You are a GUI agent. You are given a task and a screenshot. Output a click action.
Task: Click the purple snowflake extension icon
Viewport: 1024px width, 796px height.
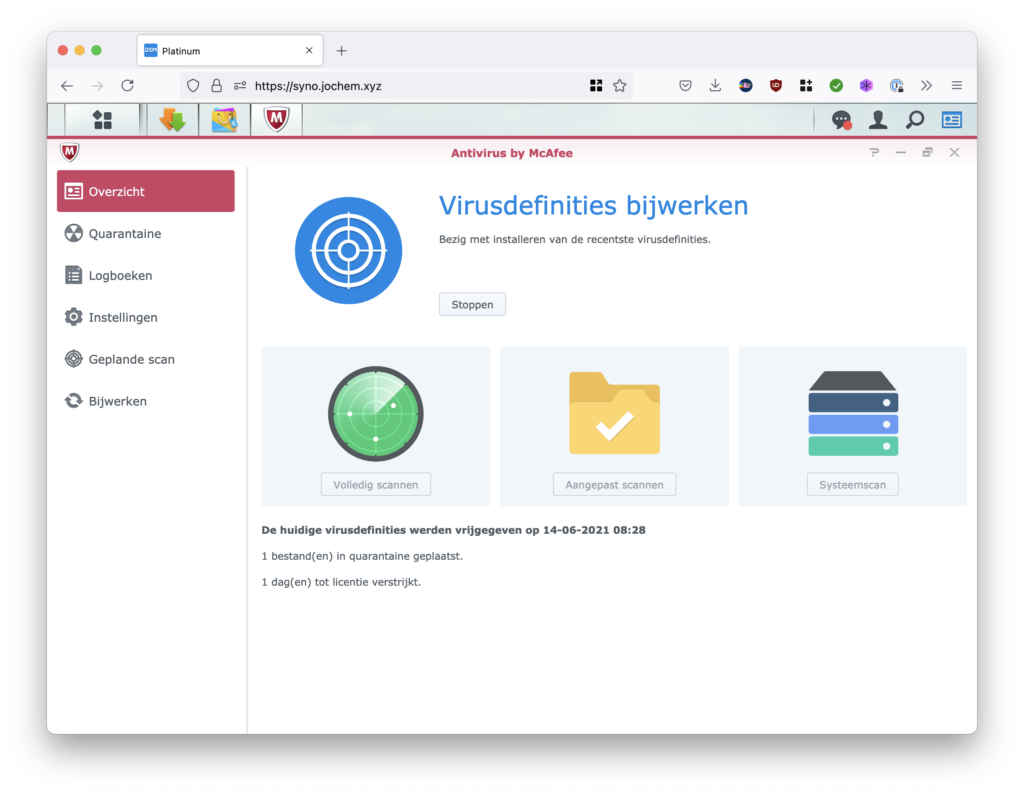(x=866, y=86)
